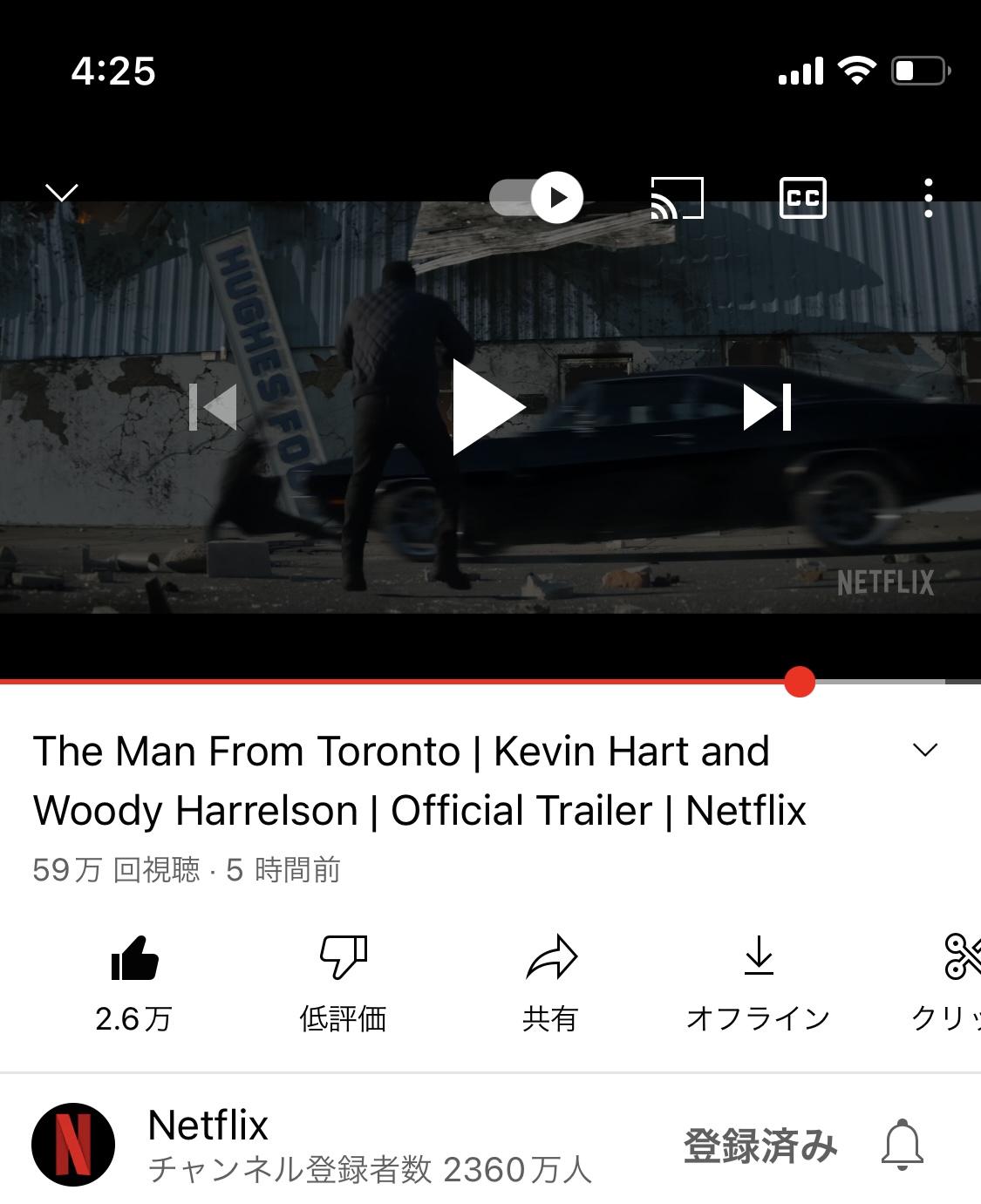Toggle the notification bell for Netflix
This screenshot has height=1204, width=981.
coord(903,1145)
